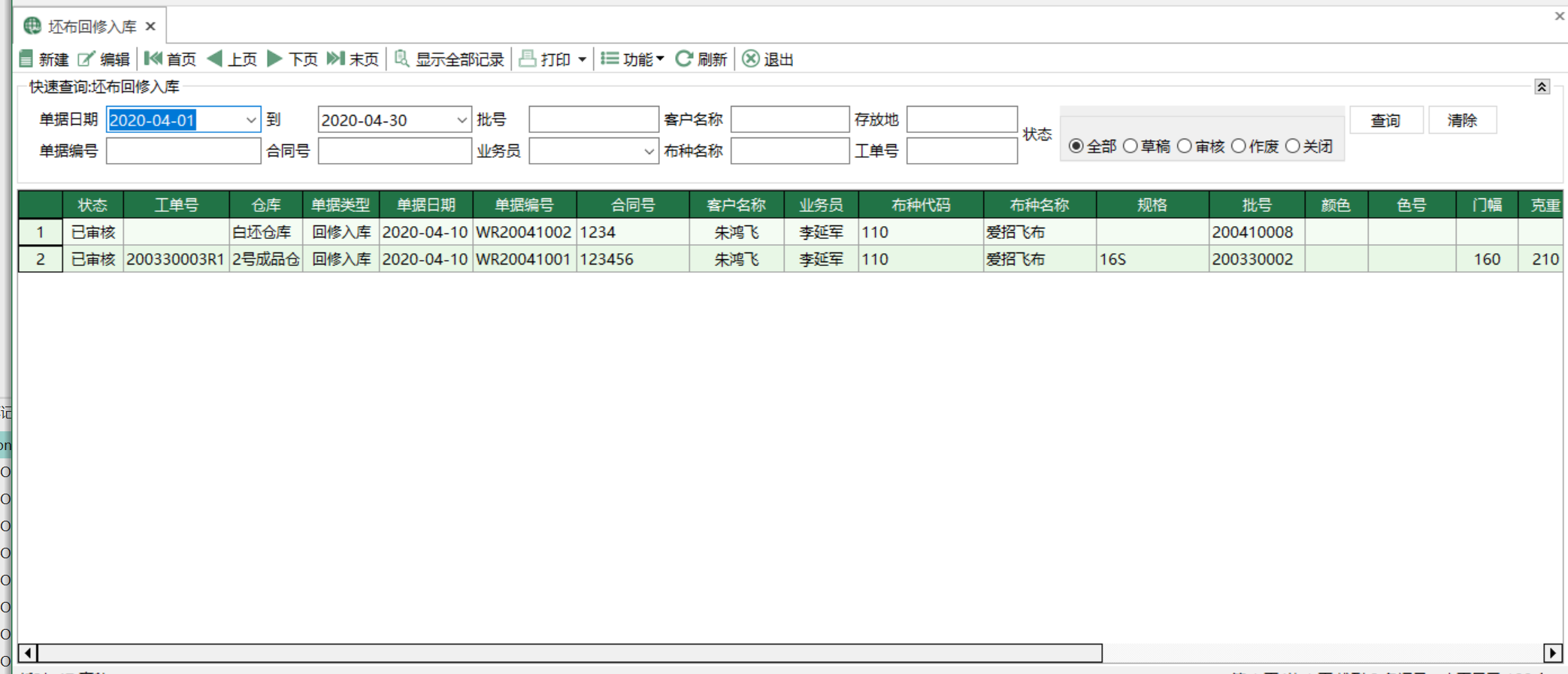The height and width of the screenshot is (674, 1568).
Task: Click the scroll left arrow
Action: (x=28, y=653)
